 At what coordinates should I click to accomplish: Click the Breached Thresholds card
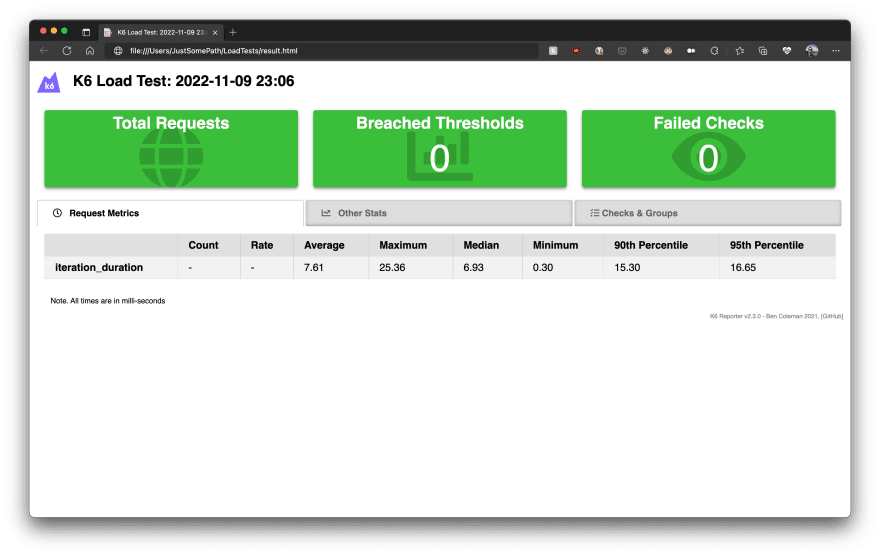coord(440,149)
